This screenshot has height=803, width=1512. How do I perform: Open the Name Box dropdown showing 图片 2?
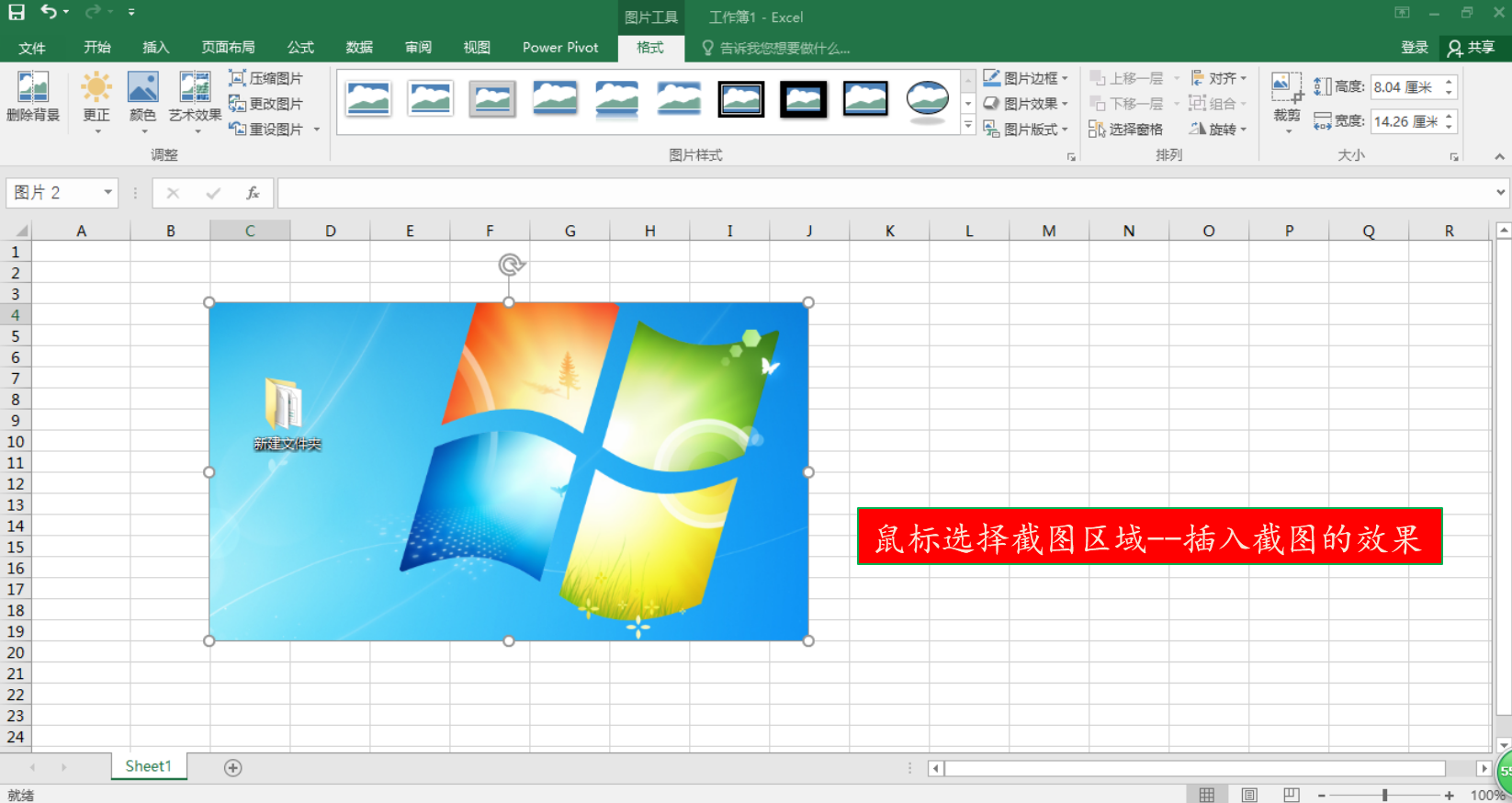point(107,192)
